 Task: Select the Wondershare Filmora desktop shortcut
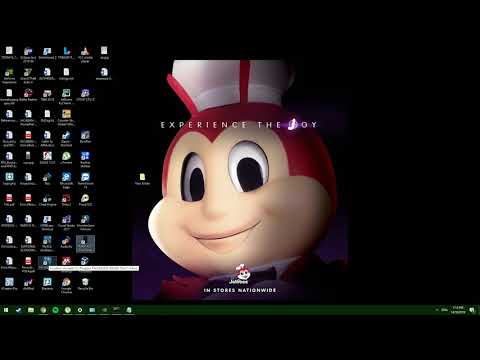pyautogui.click(x=85, y=222)
